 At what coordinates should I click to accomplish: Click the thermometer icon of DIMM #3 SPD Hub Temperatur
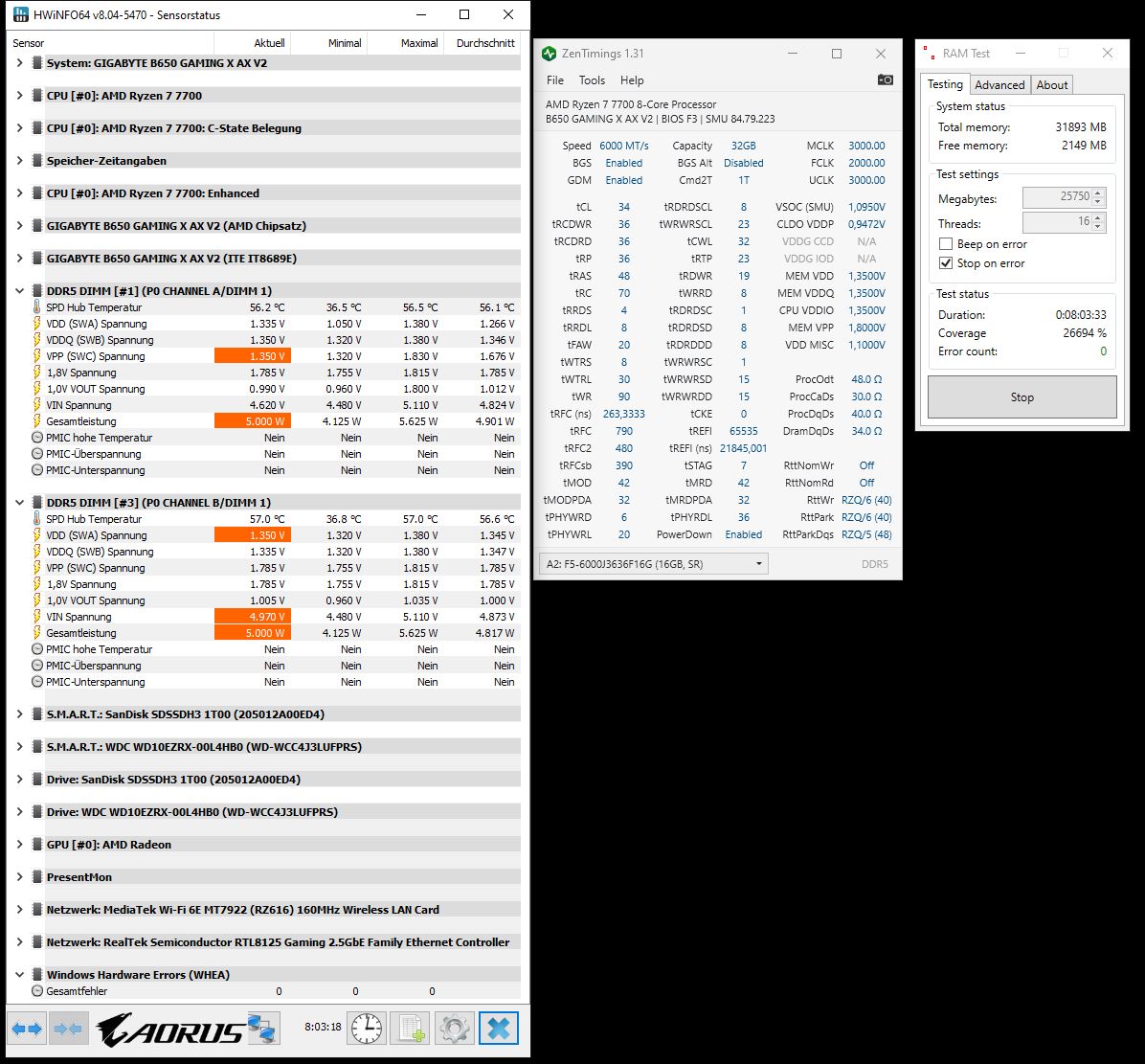(37, 519)
